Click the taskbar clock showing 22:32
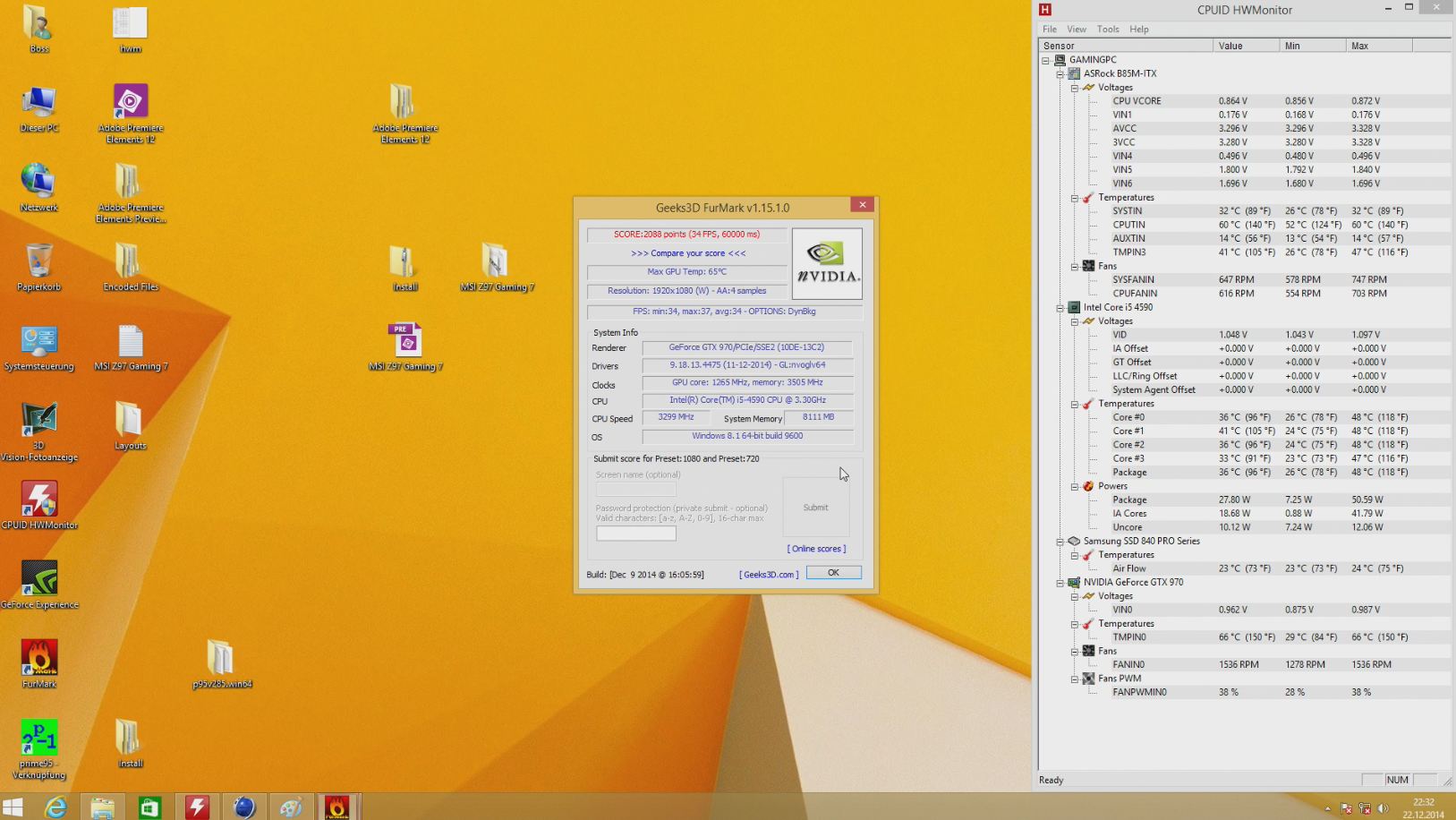Viewport: 1456px width, 820px height. [x=1423, y=807]
